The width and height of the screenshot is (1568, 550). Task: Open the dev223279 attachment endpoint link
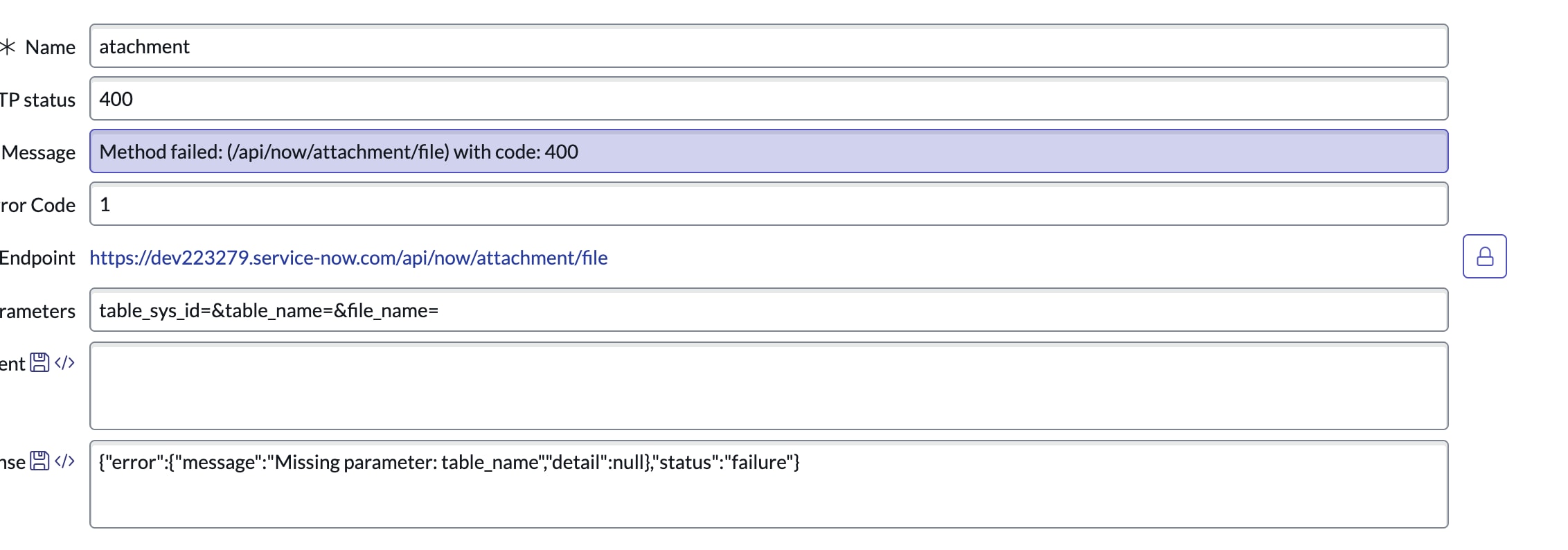point(348,257)
